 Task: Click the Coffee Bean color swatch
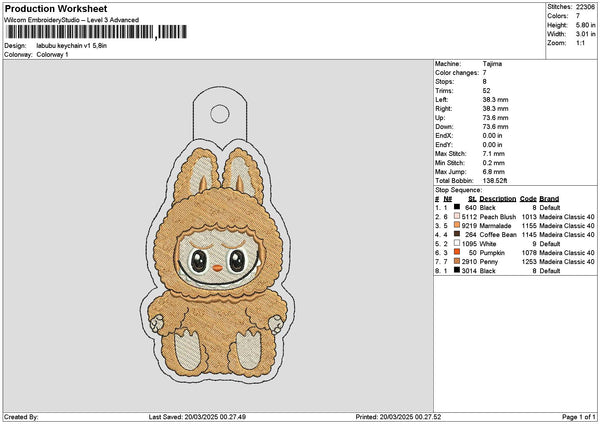[457, 234]
